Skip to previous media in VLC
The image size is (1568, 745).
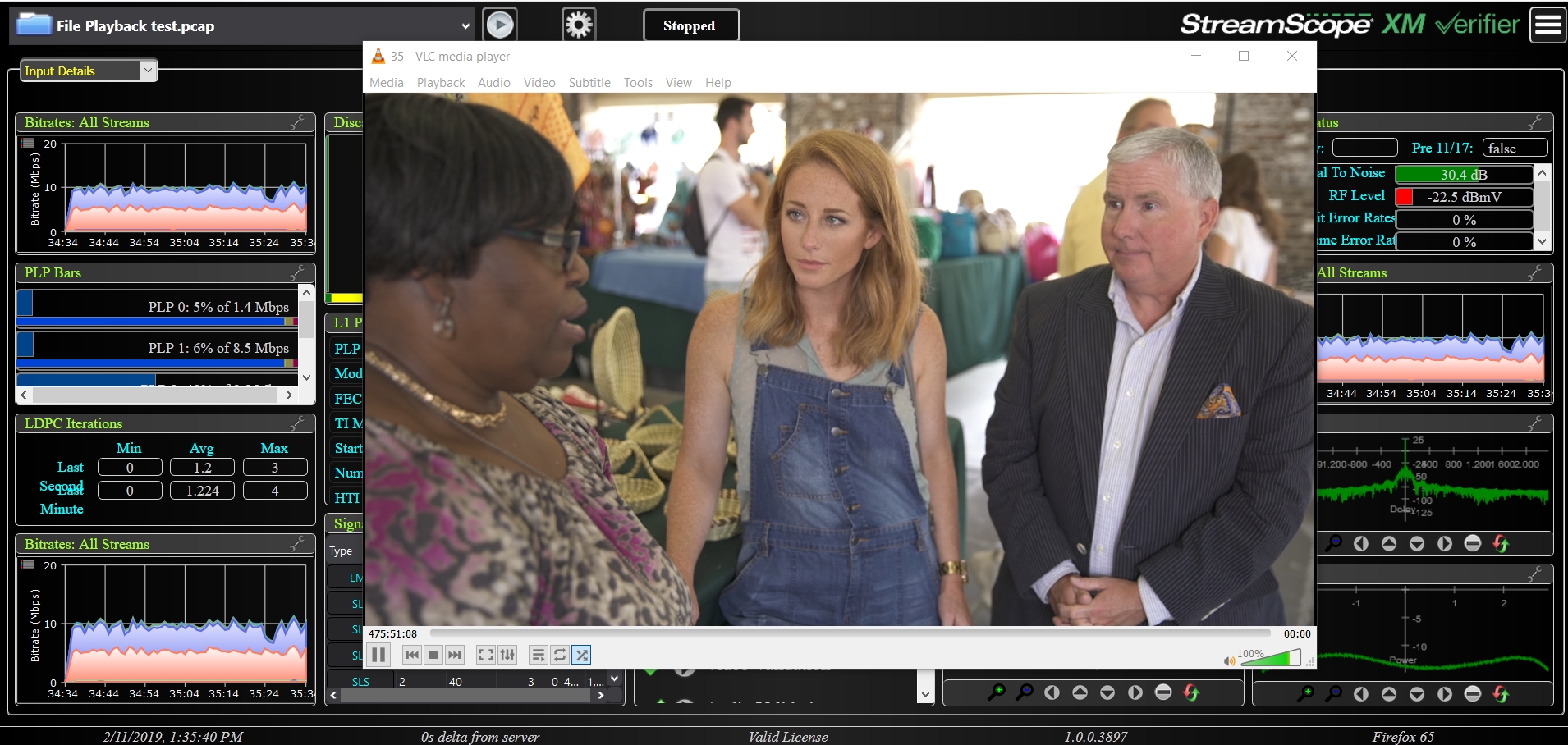412,655
